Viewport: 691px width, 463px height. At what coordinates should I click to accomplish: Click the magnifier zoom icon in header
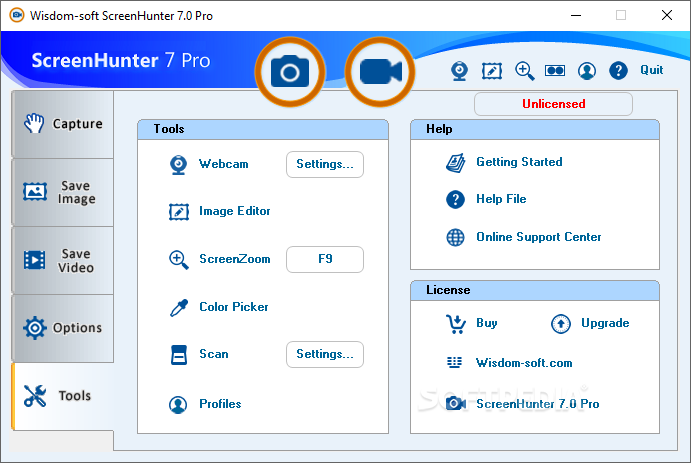coord(524,70)
